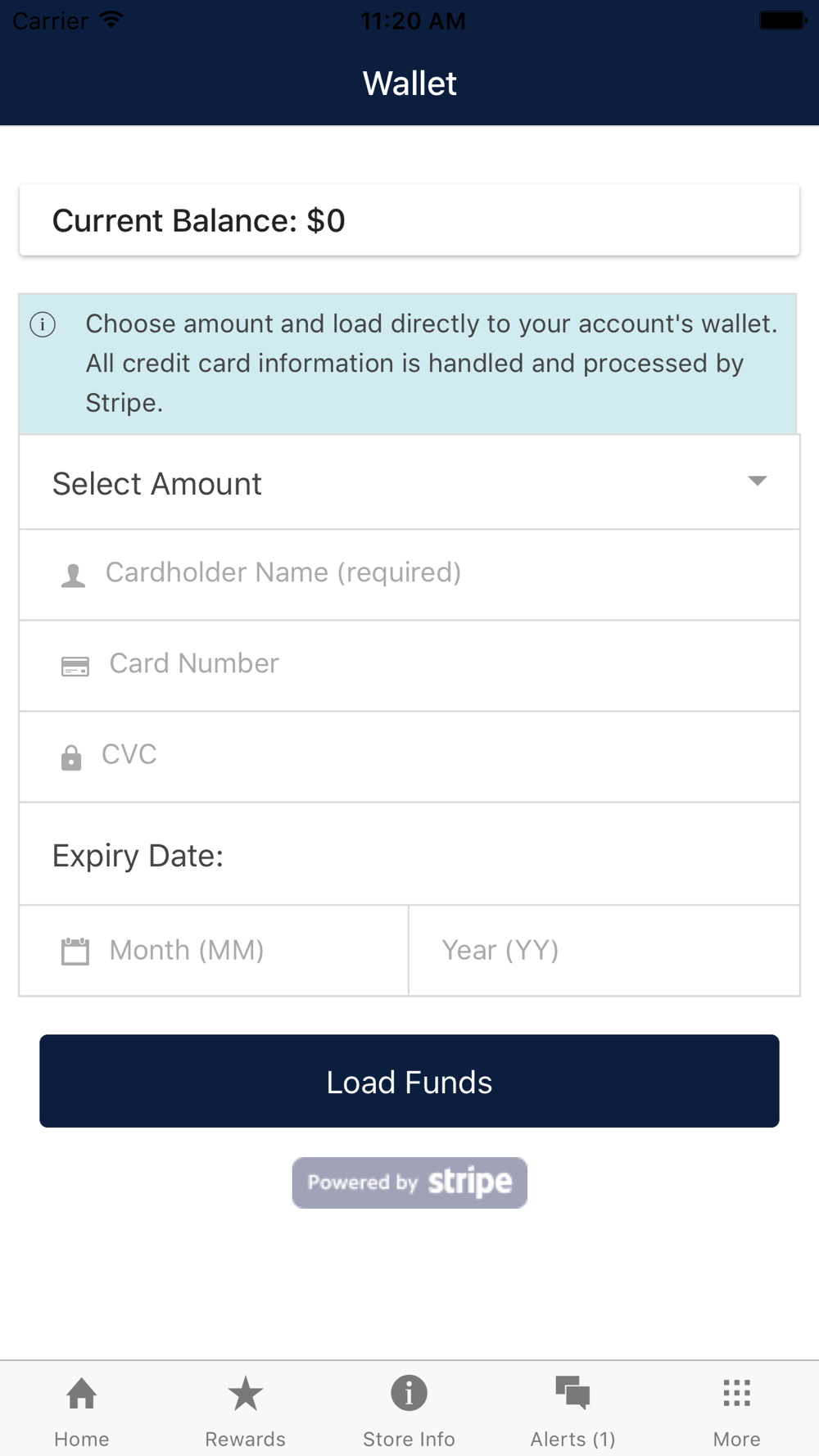Open Alerts chat bubbles icon

click(572, 1393)
